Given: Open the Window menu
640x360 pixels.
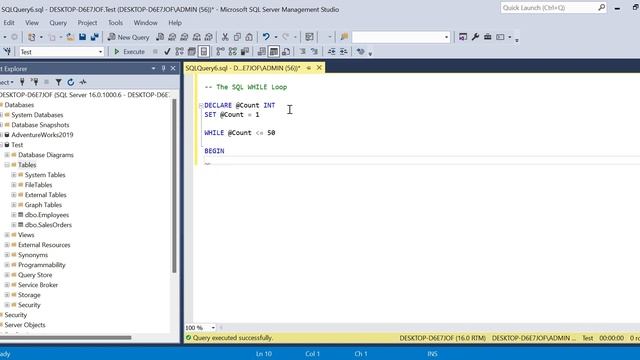Looking at the screenshot, I should pos(146,23).
